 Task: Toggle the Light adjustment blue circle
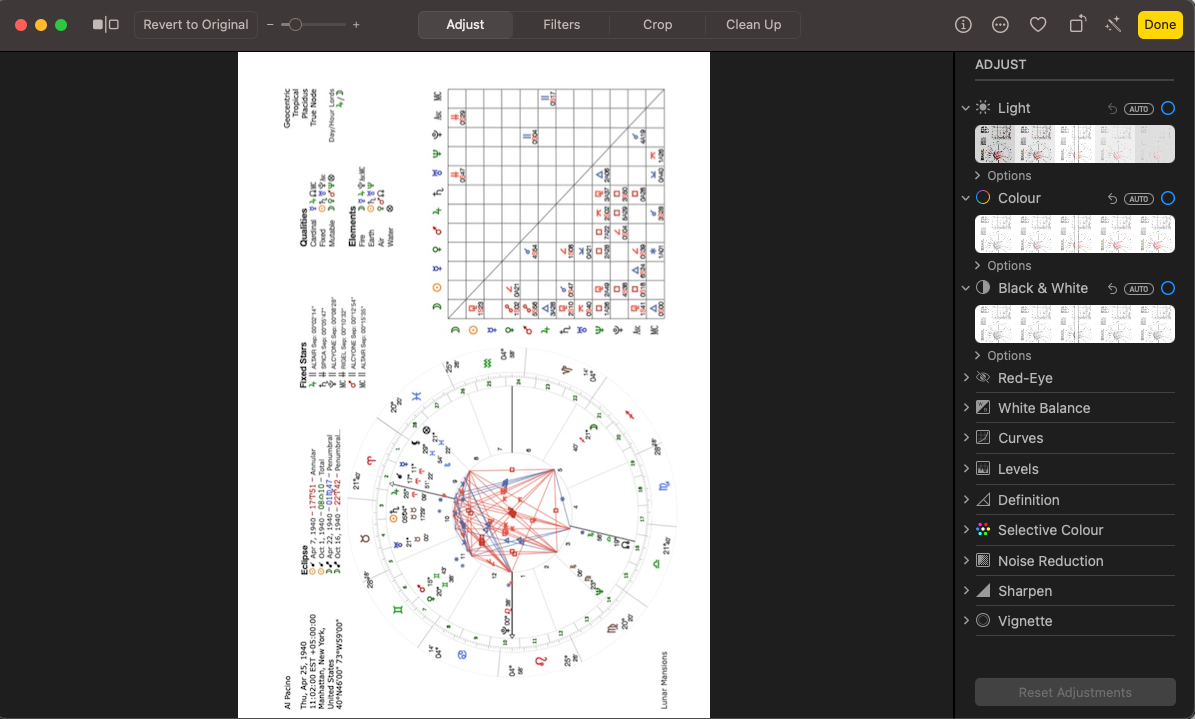(x=1167, y=108)
